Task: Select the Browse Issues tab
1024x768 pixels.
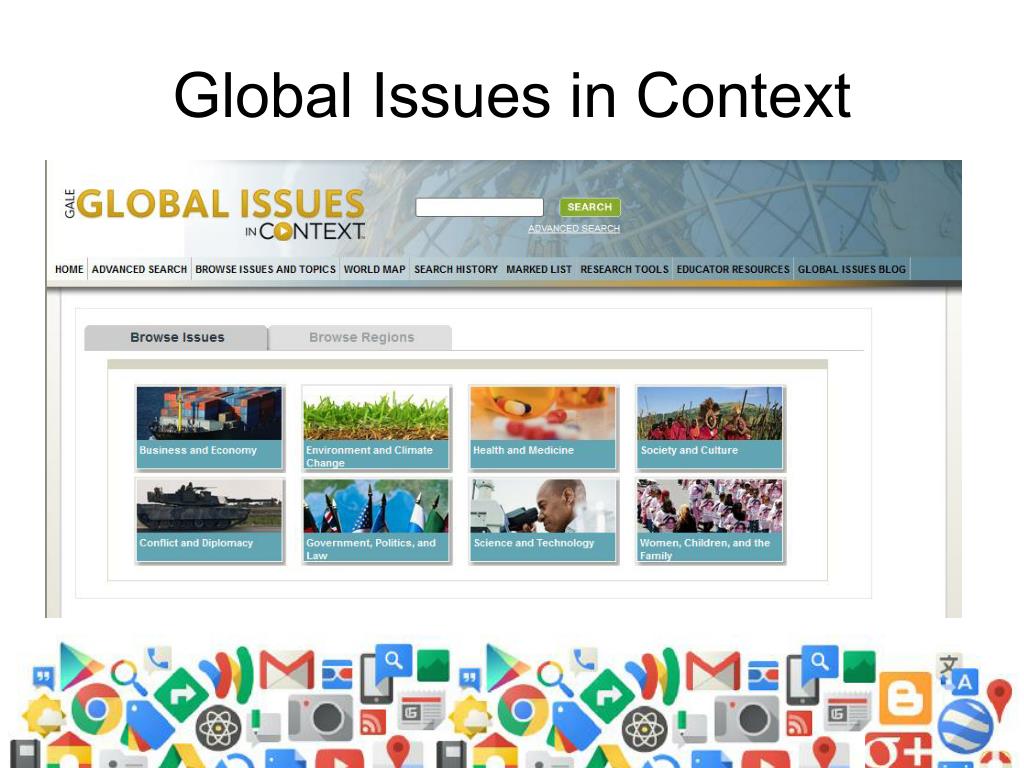Action: click(176, 338)
